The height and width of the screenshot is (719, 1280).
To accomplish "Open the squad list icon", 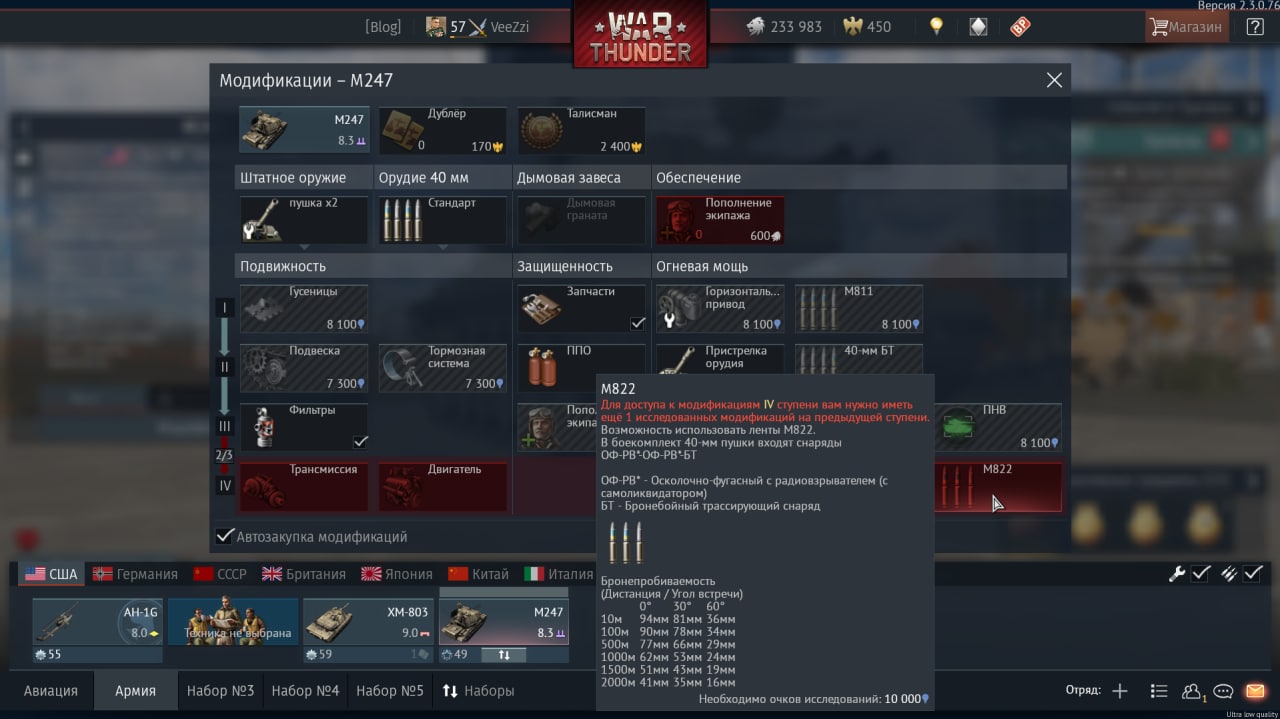I will (1159, 691).
